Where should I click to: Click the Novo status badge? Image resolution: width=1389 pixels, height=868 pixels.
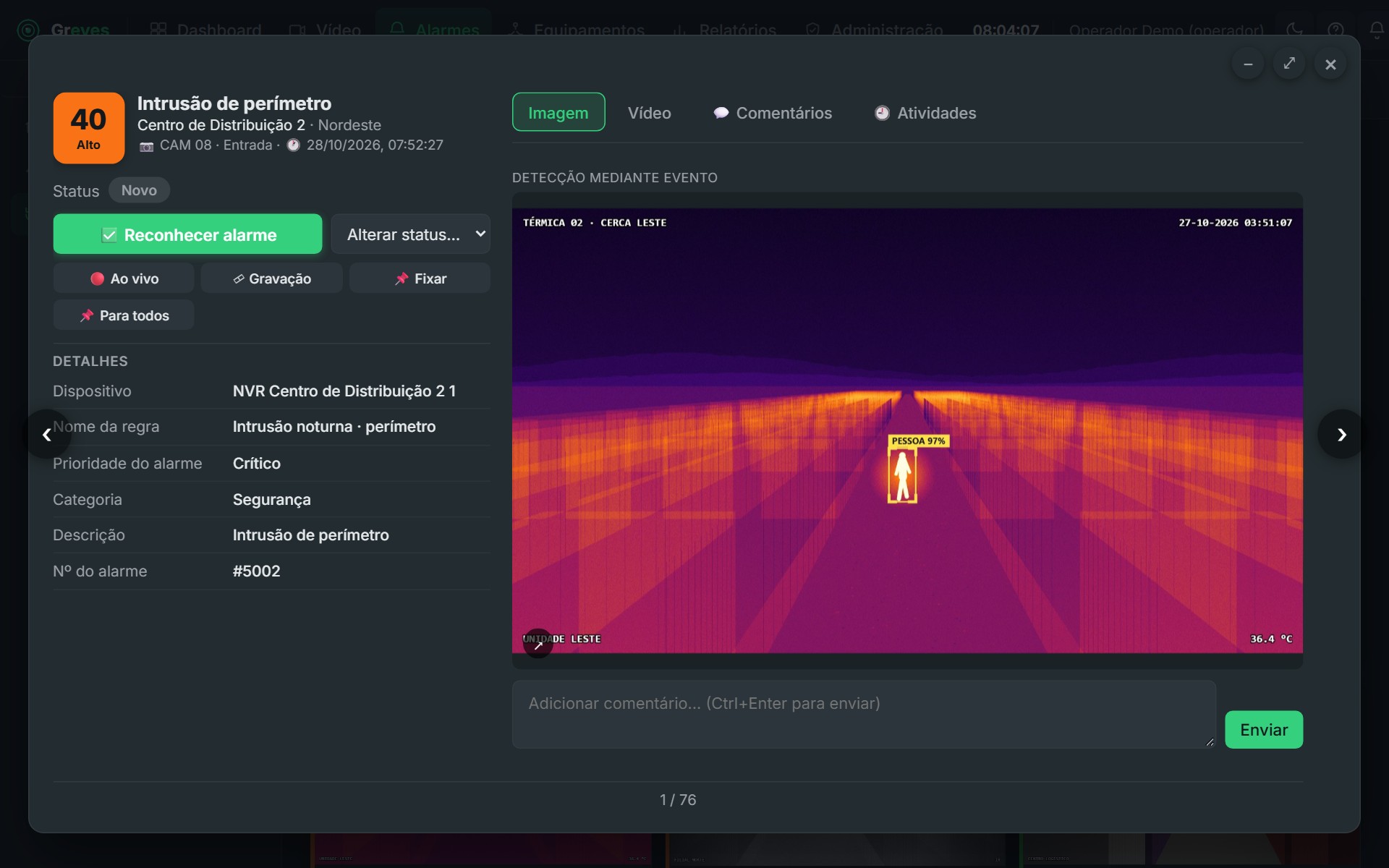[x=139, y=190]
